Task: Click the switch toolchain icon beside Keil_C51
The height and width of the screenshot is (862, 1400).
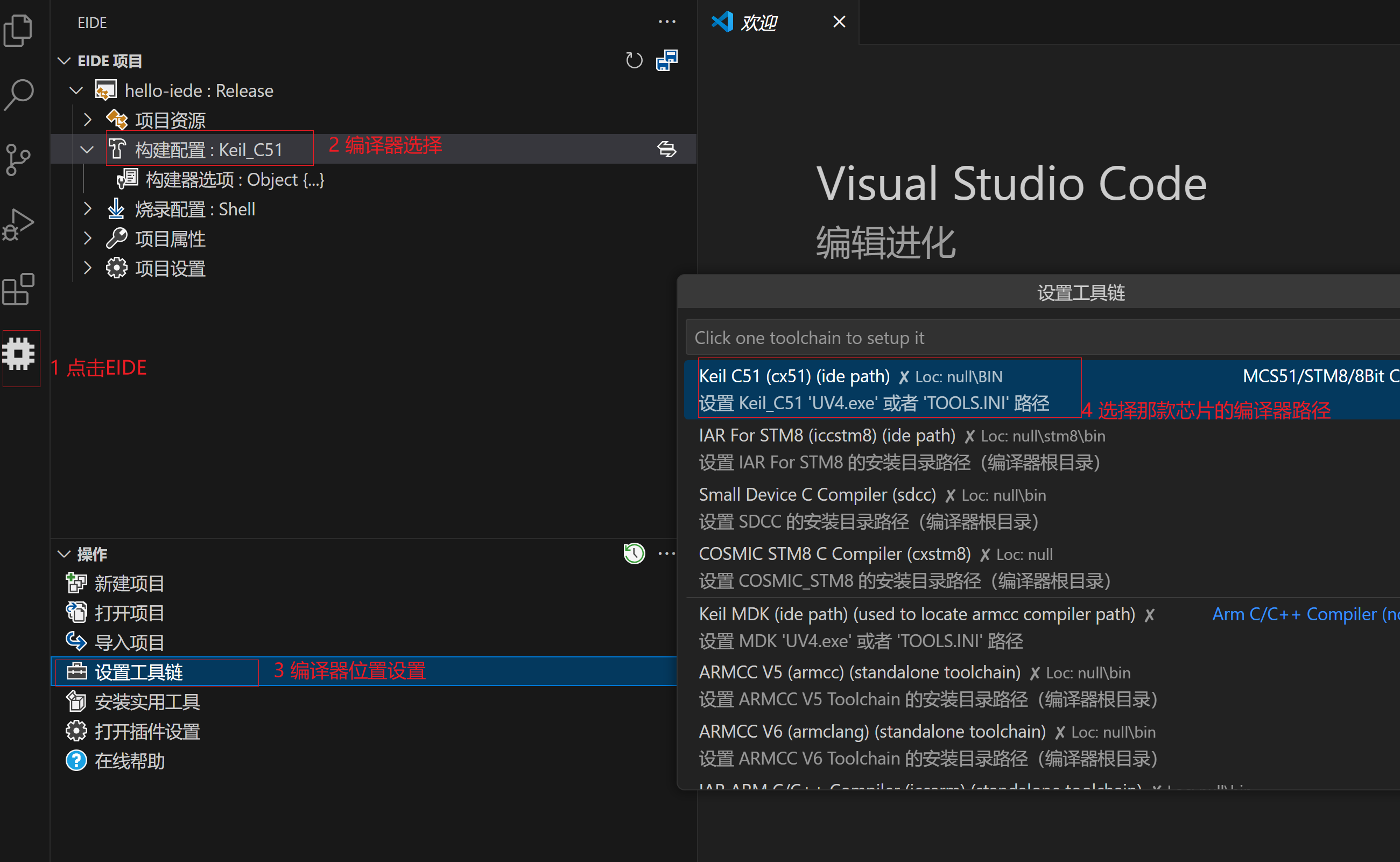Action: coord(666,149)
